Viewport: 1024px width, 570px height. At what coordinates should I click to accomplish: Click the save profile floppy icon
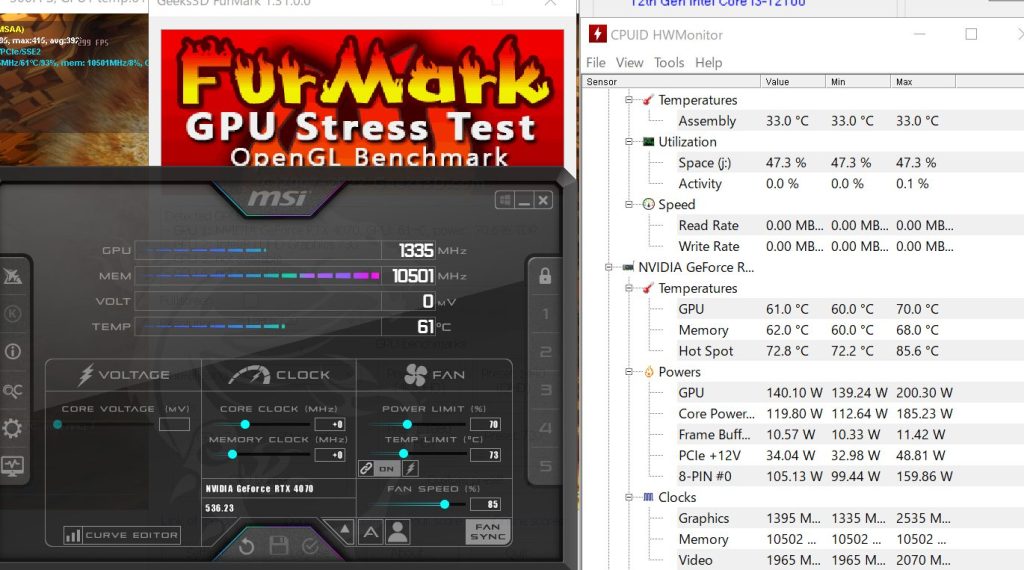click(x=279, y=546)
